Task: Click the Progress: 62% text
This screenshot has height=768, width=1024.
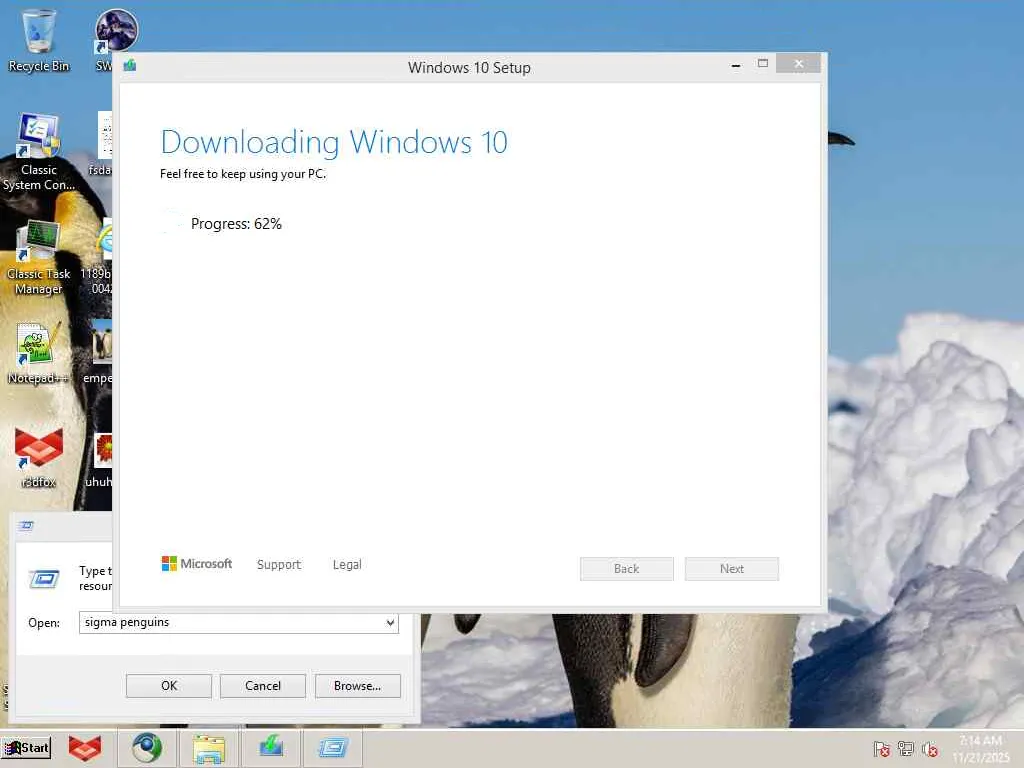Action: click(236, 224)
